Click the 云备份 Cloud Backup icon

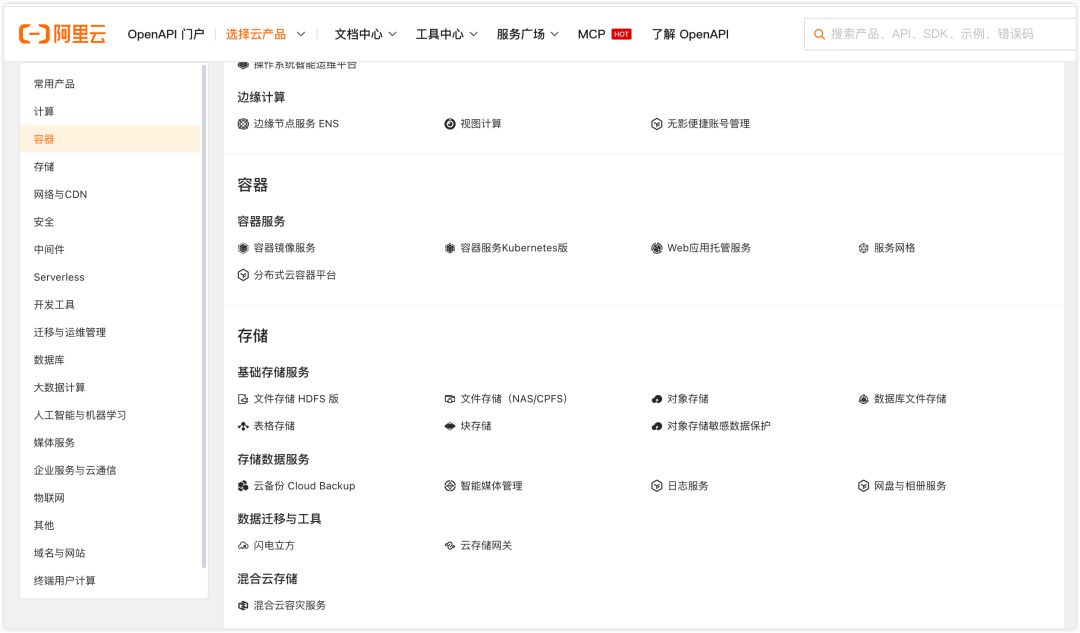pyautogui.click(x=243, y=486)
